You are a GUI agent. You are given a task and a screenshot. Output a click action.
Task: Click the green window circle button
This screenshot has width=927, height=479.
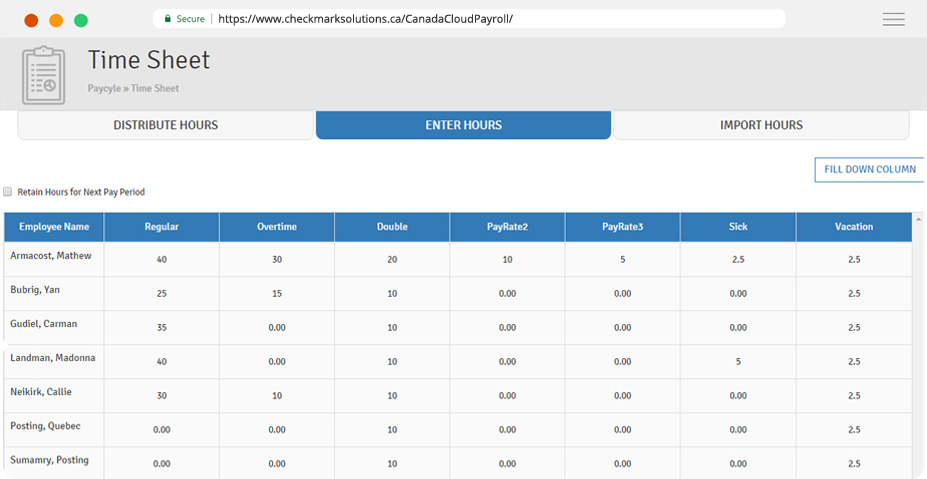click(x=81, y=20)
